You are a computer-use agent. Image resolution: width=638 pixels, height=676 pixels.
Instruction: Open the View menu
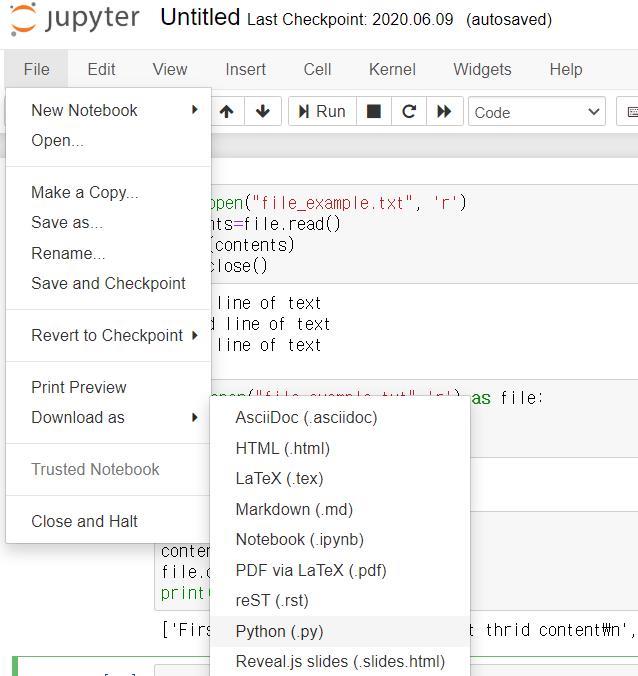170,69
